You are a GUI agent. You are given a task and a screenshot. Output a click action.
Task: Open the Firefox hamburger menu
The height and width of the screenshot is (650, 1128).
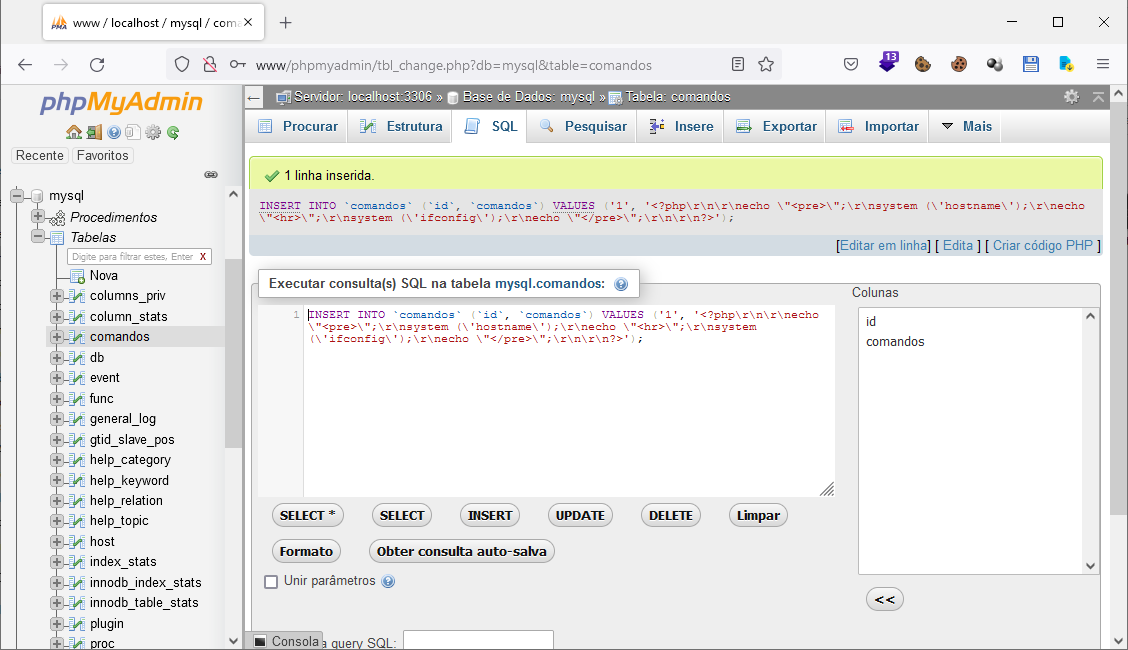tap(1103, 65)
